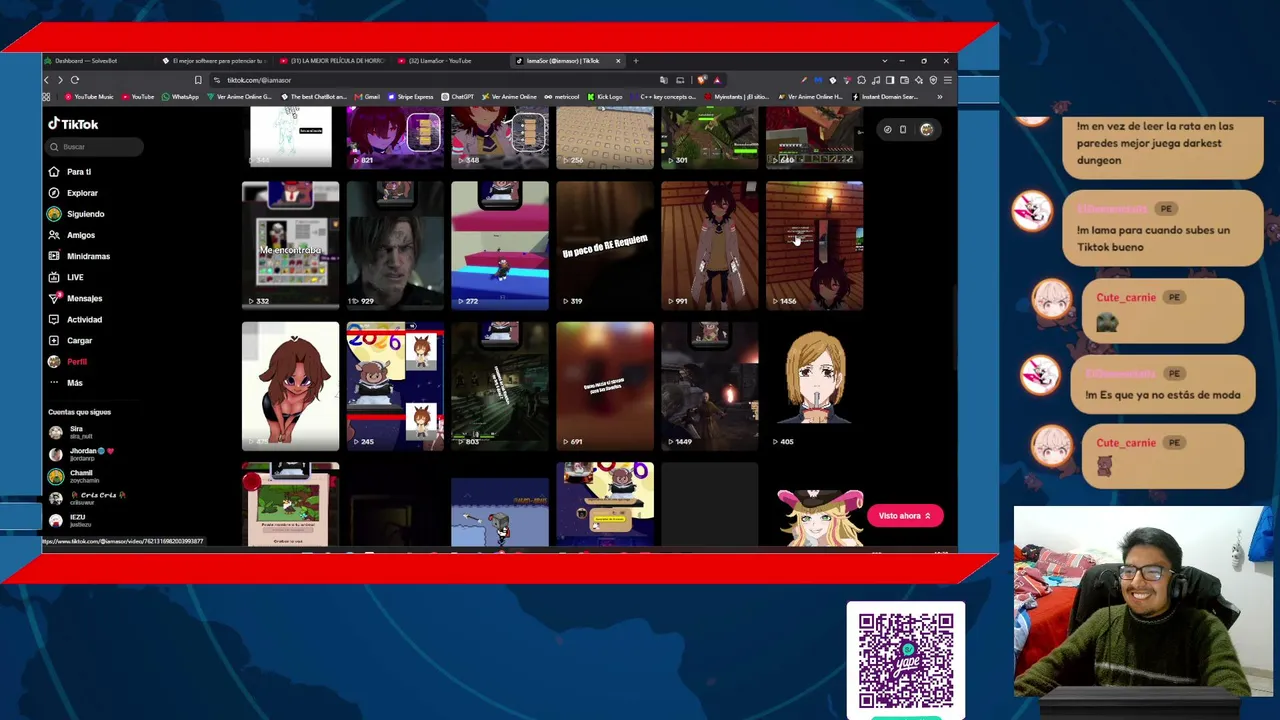Open the ChatGPT bookmark
The height and width of the screenshot is (720, 1280).
[458, 97]
